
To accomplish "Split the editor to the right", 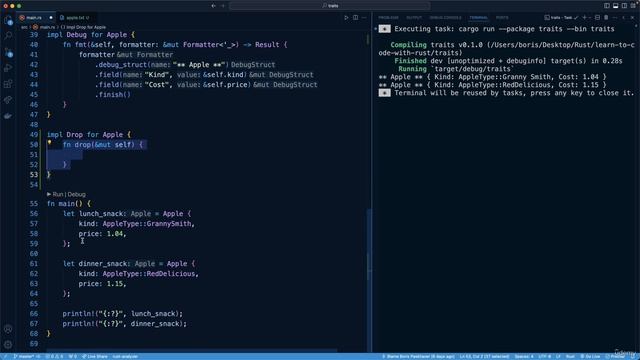I will [x=356, y=18].
